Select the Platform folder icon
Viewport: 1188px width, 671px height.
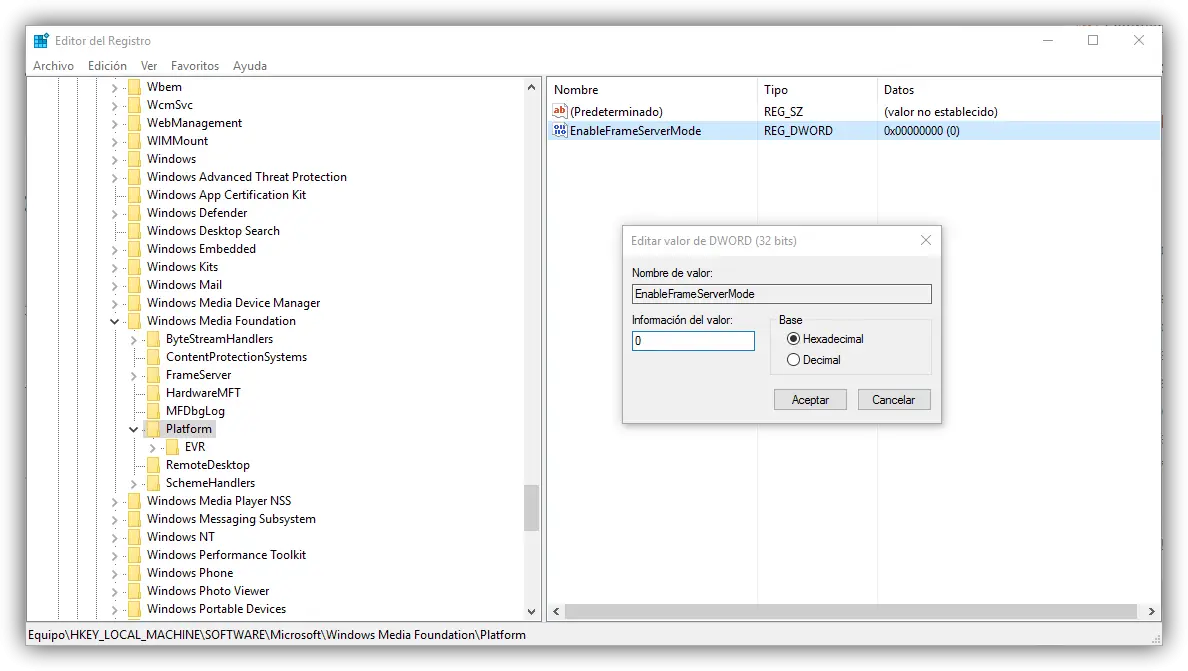154,429
